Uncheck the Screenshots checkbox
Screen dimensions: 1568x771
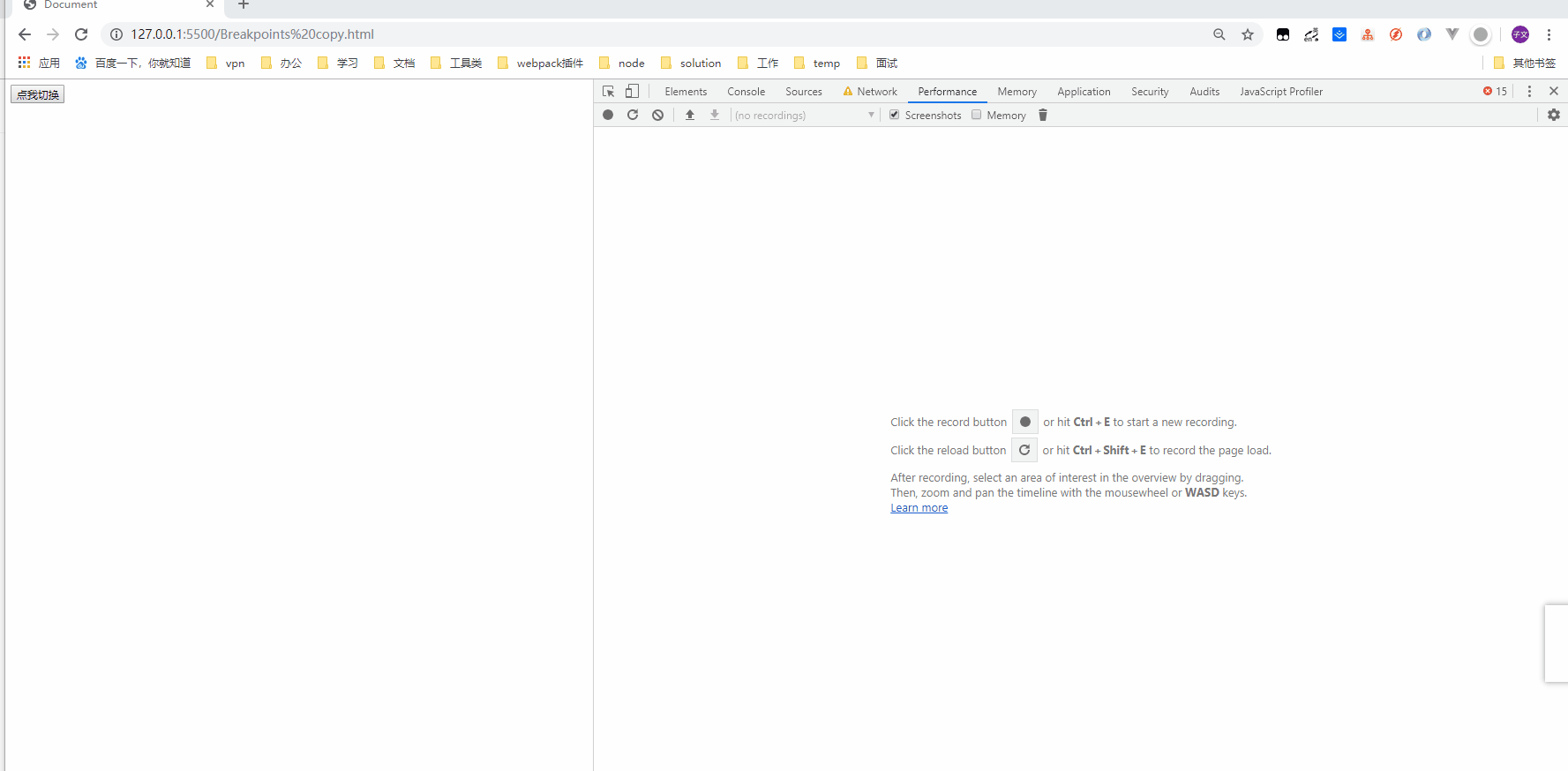894,115
